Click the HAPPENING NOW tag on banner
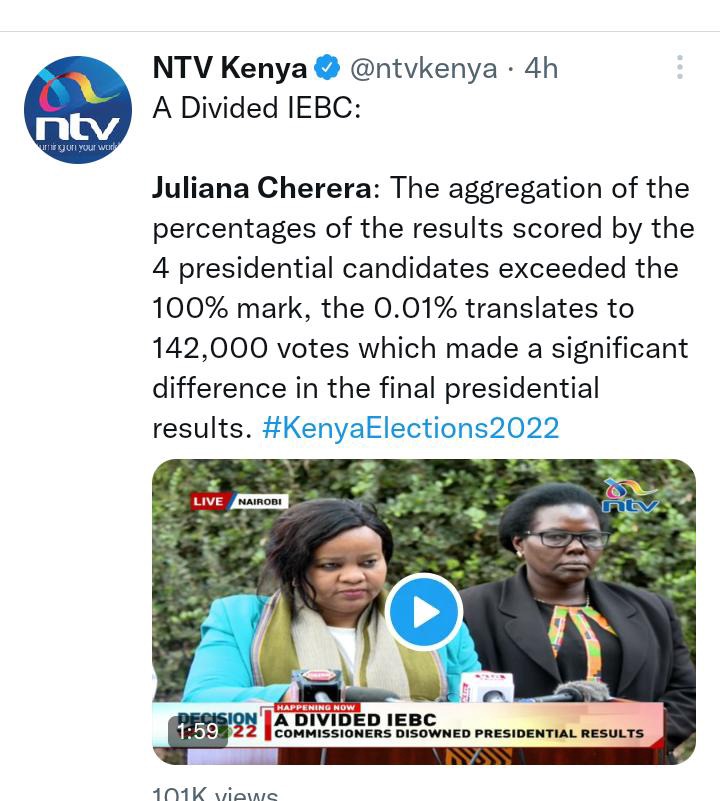The width and height of the screenshot is (720, 801). tap(316, 708)
